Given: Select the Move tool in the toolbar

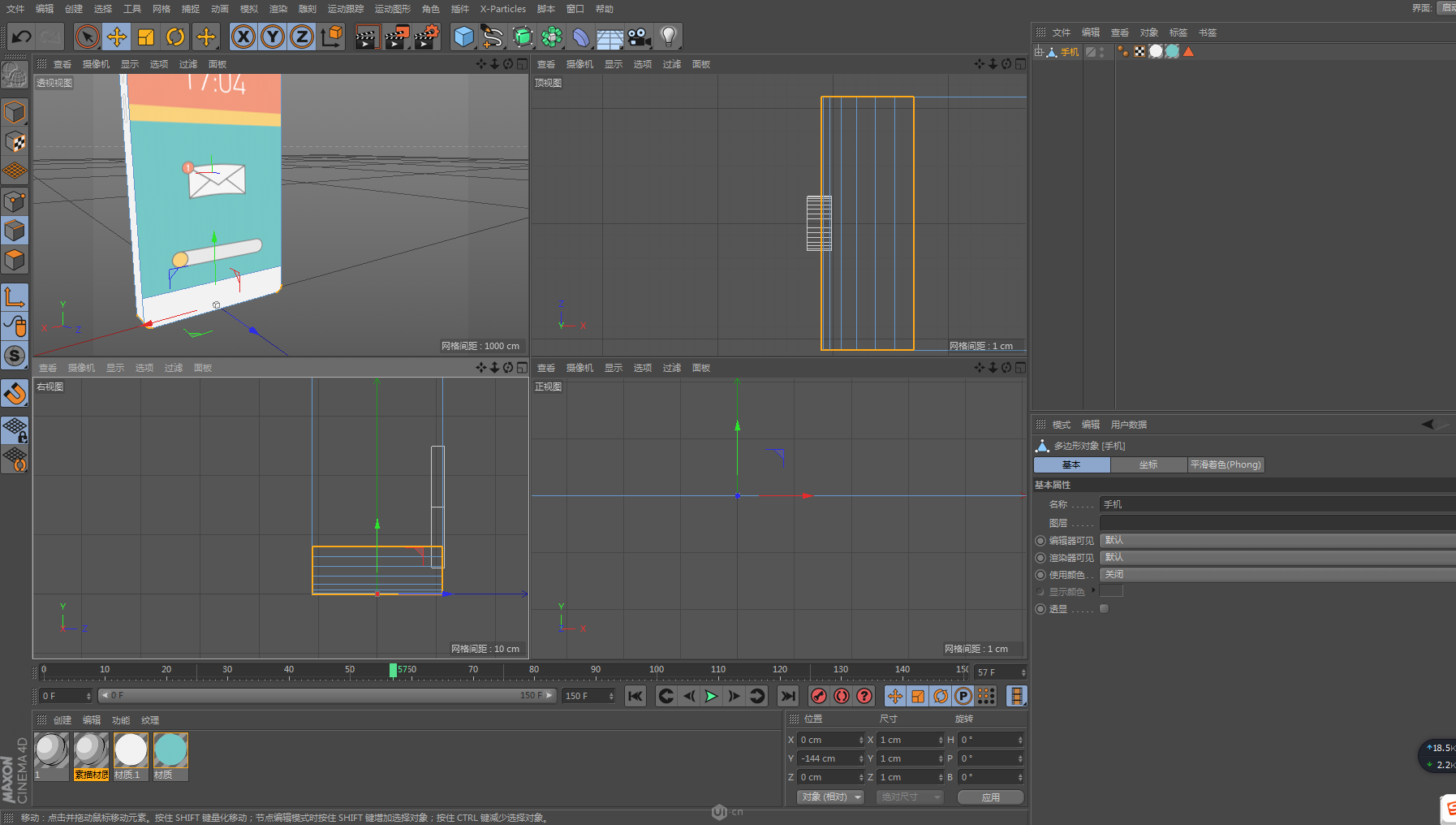Looking at the screenshot, I should (x=117, y=37).
